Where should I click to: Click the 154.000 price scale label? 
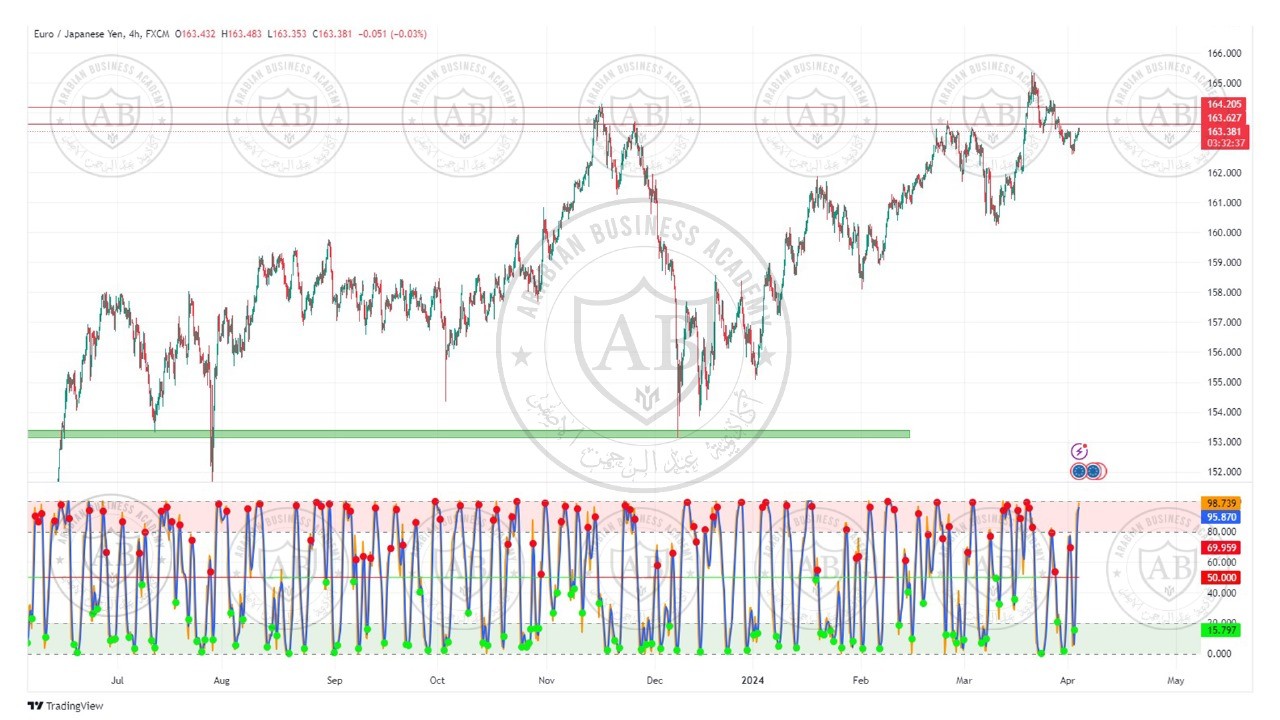point(1224,412)
